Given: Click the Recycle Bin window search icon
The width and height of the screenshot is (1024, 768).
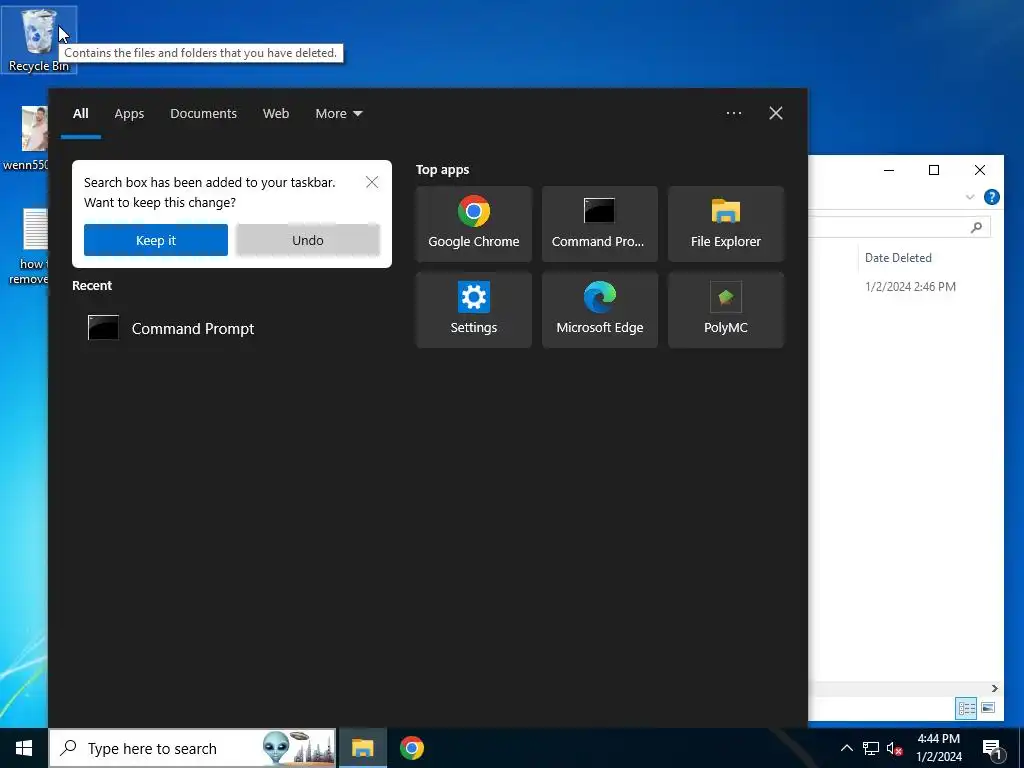Looking at the screenshot, I should point(976,227).
